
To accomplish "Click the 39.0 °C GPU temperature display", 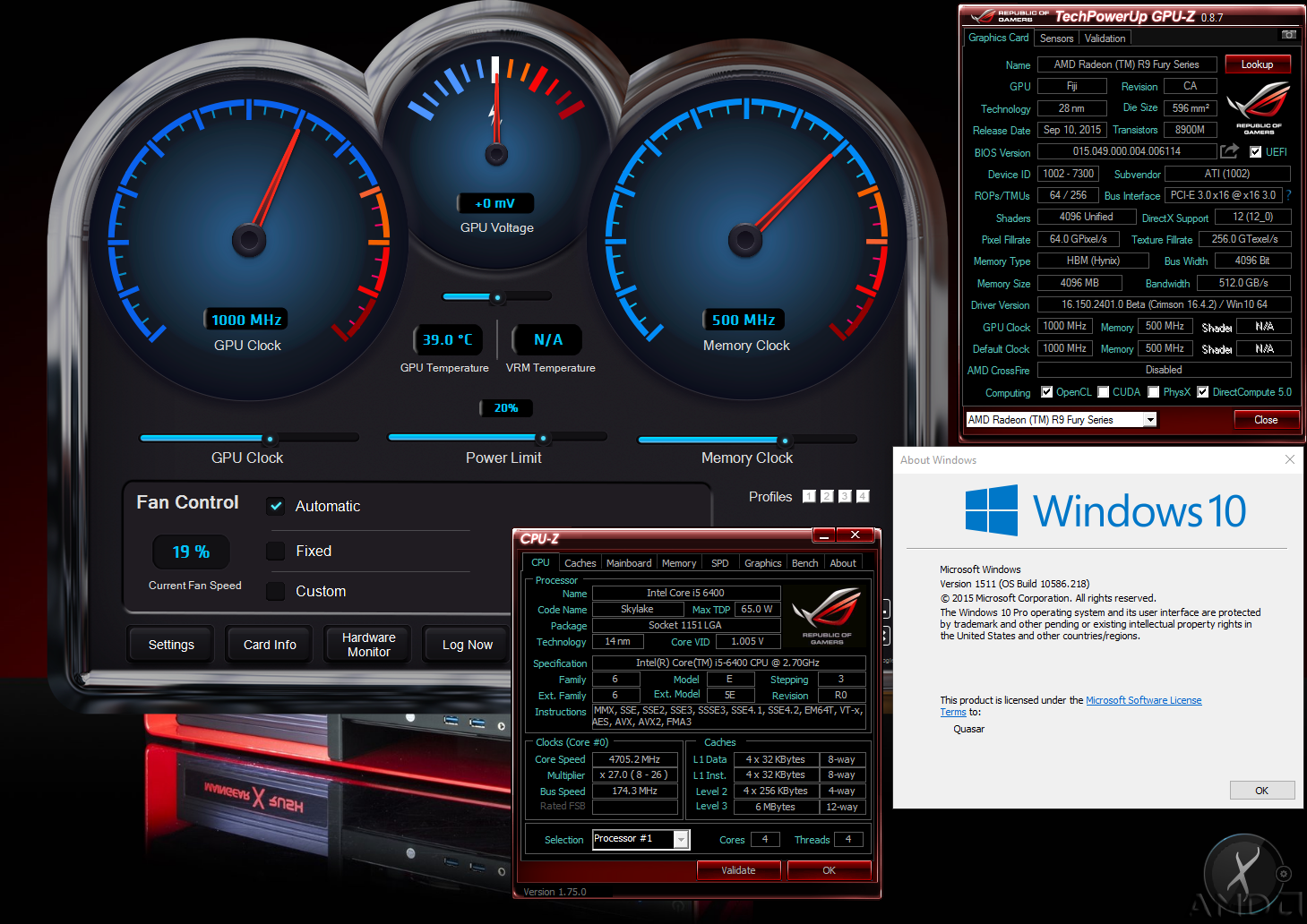I will coord(447,340).
